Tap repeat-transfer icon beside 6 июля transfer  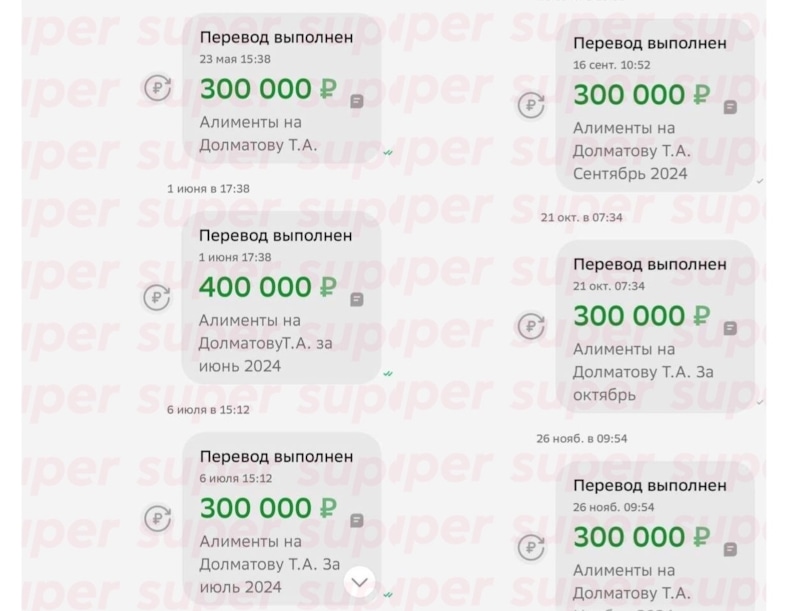tap(157, 518)
